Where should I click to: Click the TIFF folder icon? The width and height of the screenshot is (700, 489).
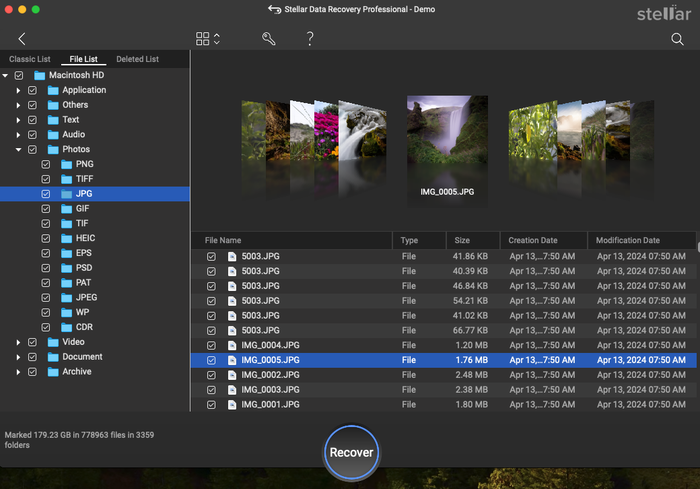(x=67, y=179)
